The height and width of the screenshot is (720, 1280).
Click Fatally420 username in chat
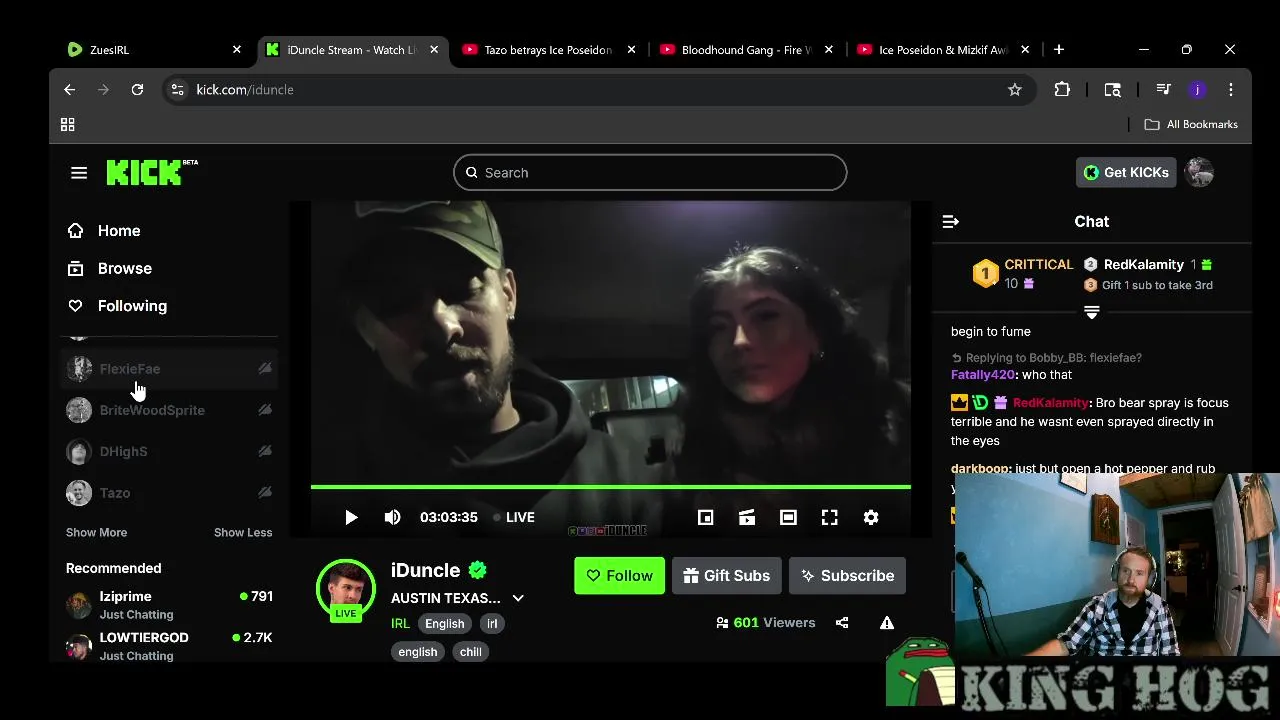point(983,375)
